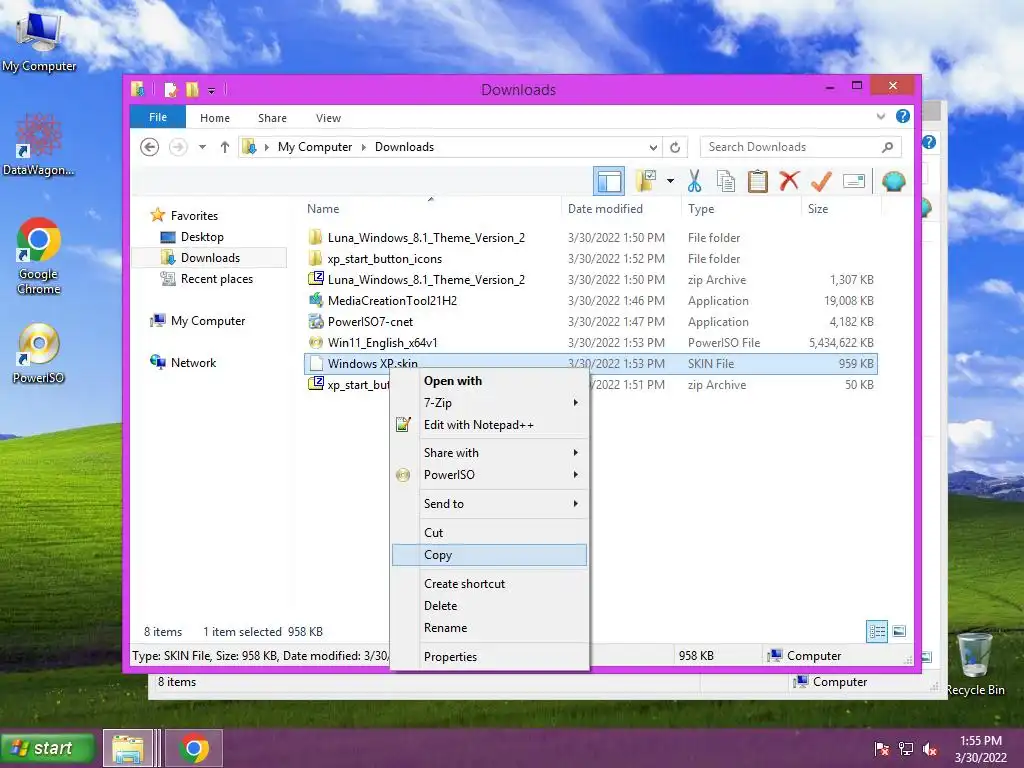Select the Win11_English_x64v1 file
Image resolution: width=1024 pixels, height=768 pixels.
coord(383,342)
